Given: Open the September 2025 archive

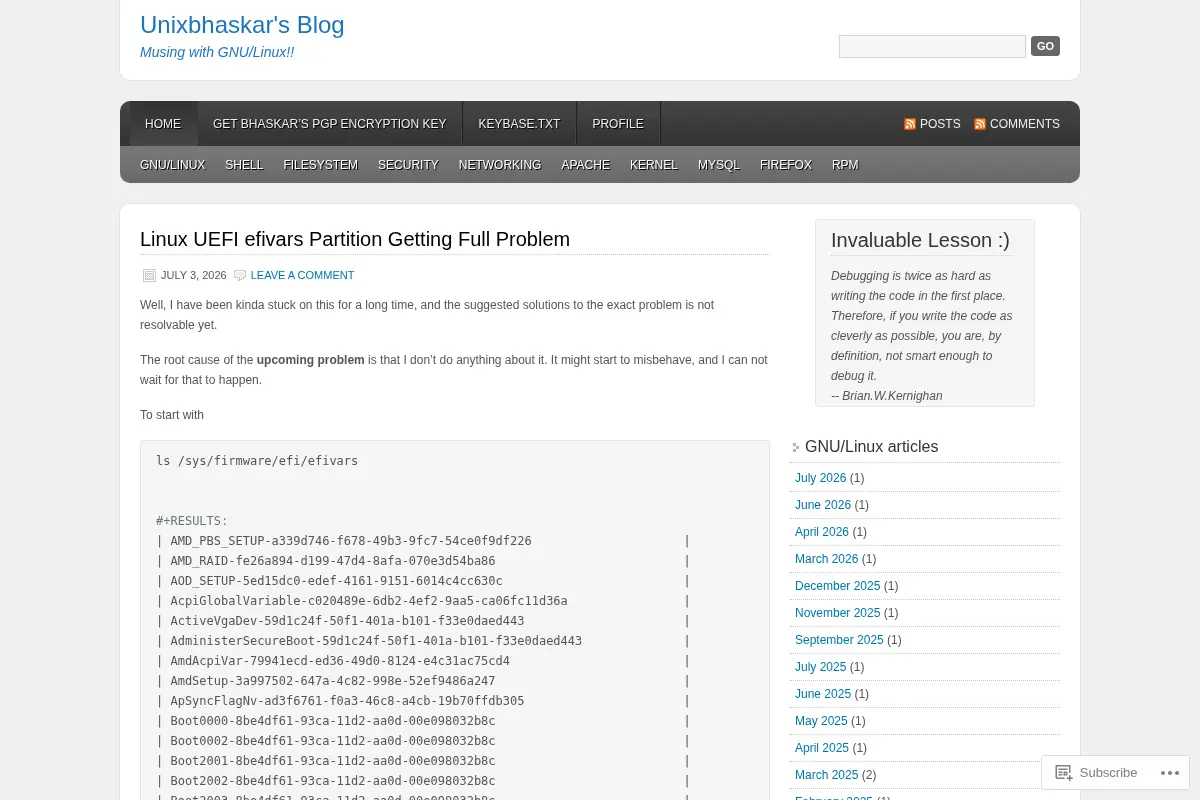Looking at the screenshot, I should (x=839, y=640).
